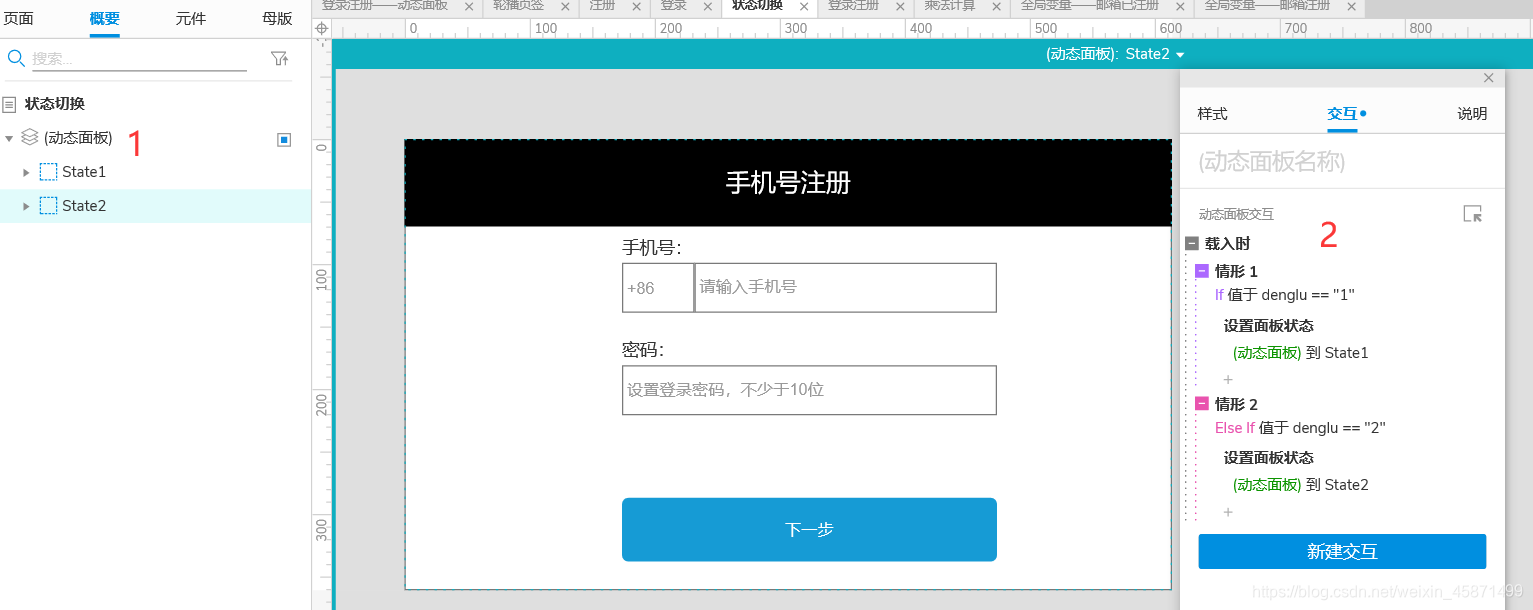Expand the State2 node in the outline tree
Viewport: 1533px width, 610px height.
28,205
